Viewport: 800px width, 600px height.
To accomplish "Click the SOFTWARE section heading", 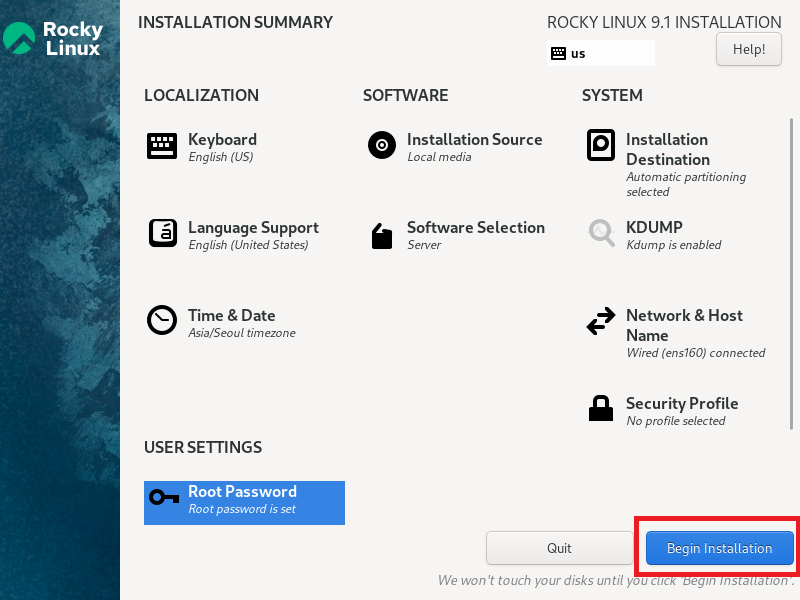I will point(406,95).
